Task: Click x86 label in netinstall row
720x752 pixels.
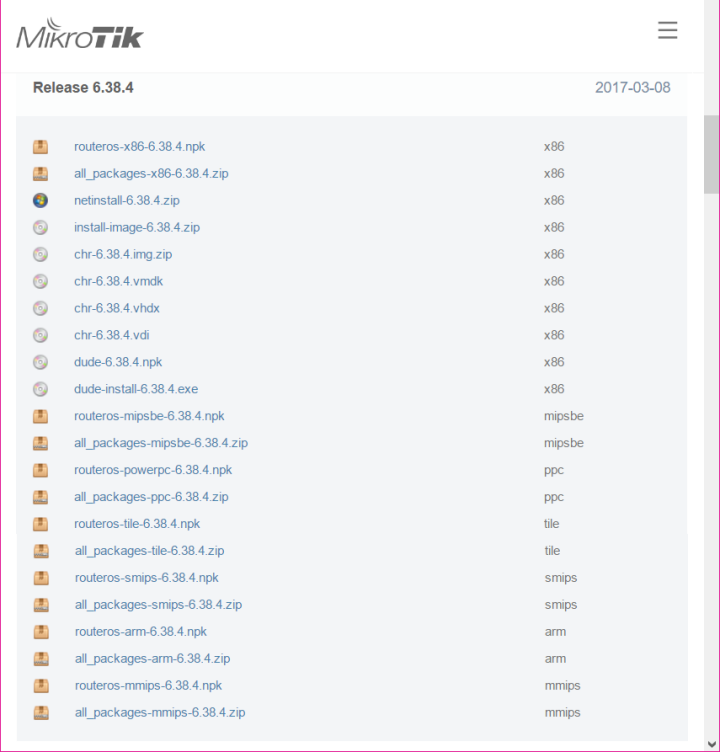Action: point(554,200)
